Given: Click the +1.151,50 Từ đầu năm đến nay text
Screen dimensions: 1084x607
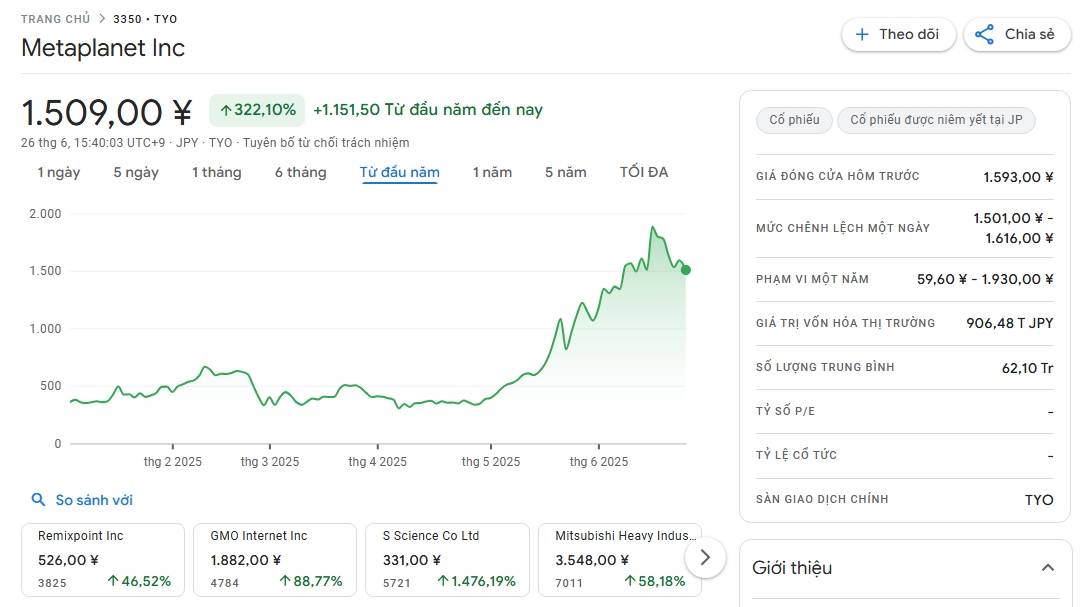Looking at the screenshot, I should [428, 109].
